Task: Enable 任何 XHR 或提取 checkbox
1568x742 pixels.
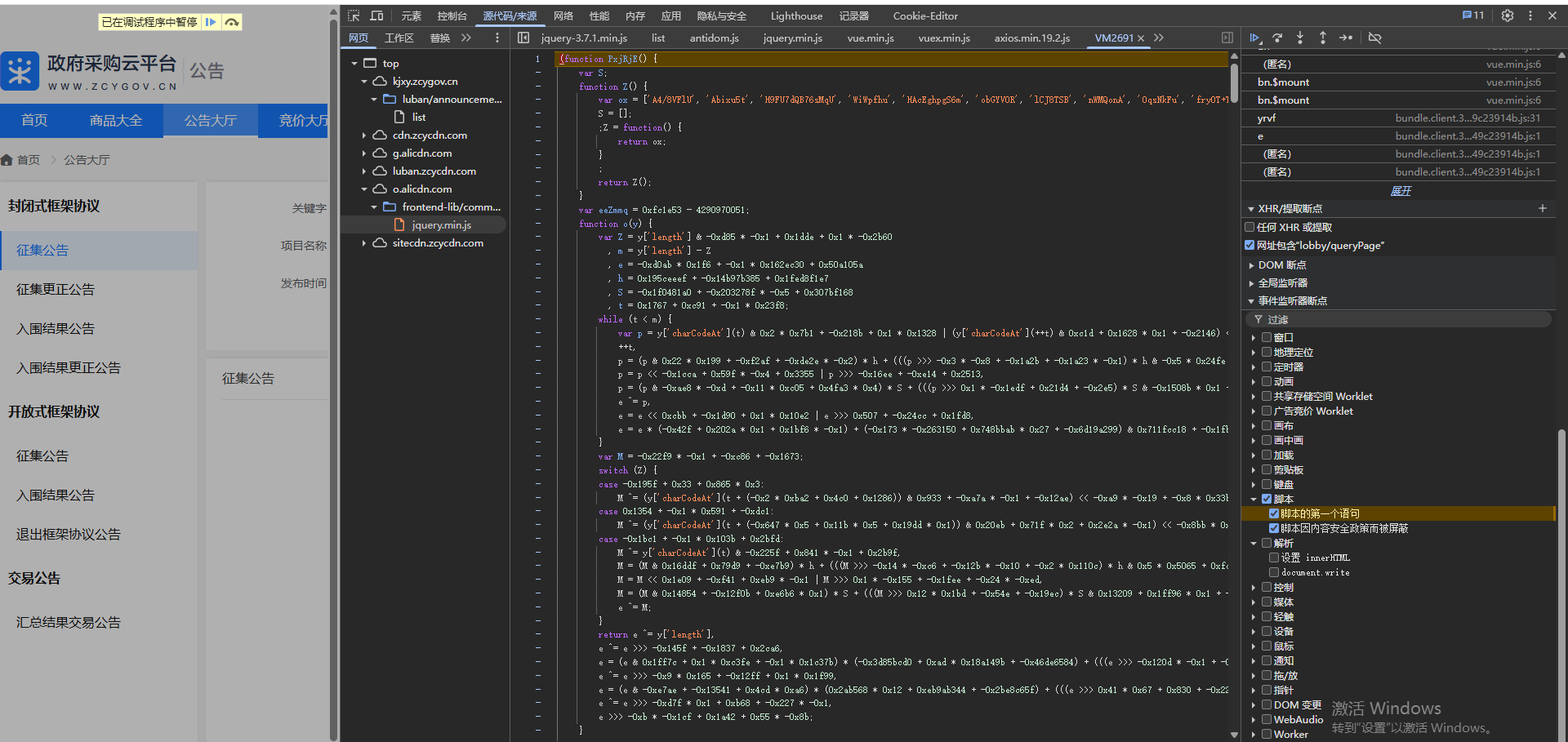Action: [1249, 227]
